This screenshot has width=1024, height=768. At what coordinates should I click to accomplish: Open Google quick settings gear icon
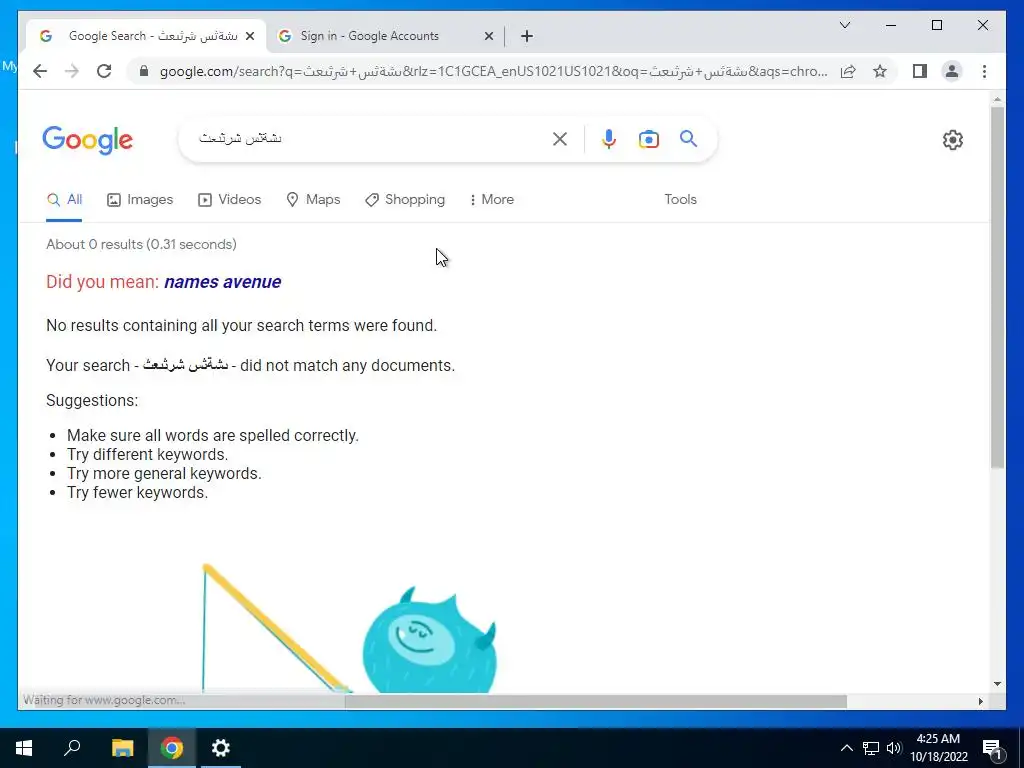(952, 140)
